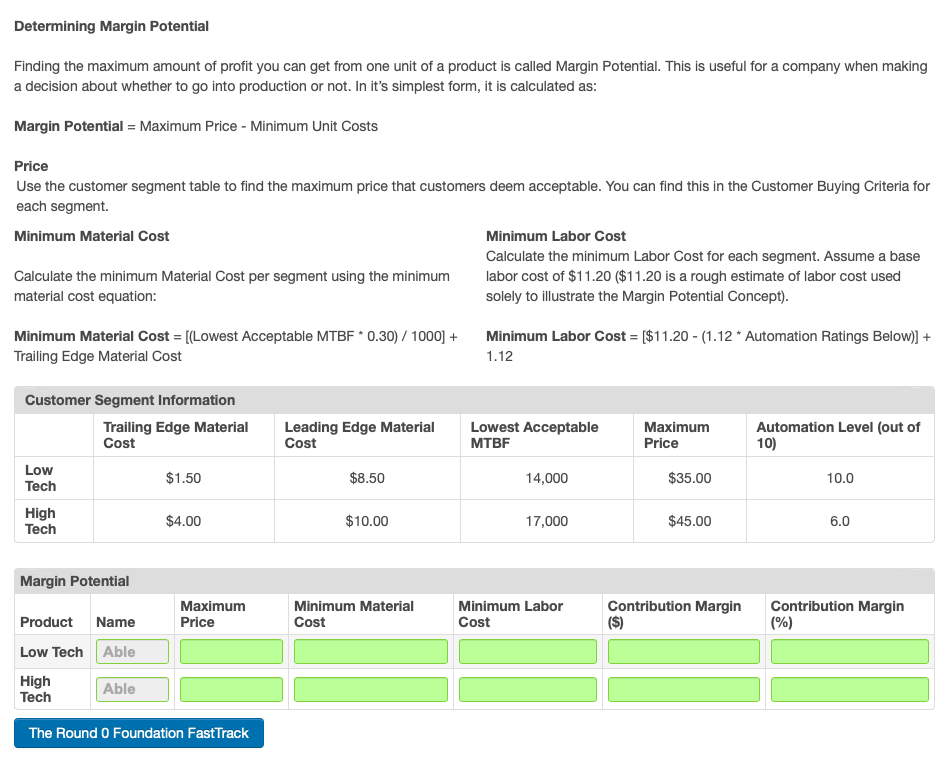
Task: Click the High Tech Minimum Material Cost field
Action: 370,689
